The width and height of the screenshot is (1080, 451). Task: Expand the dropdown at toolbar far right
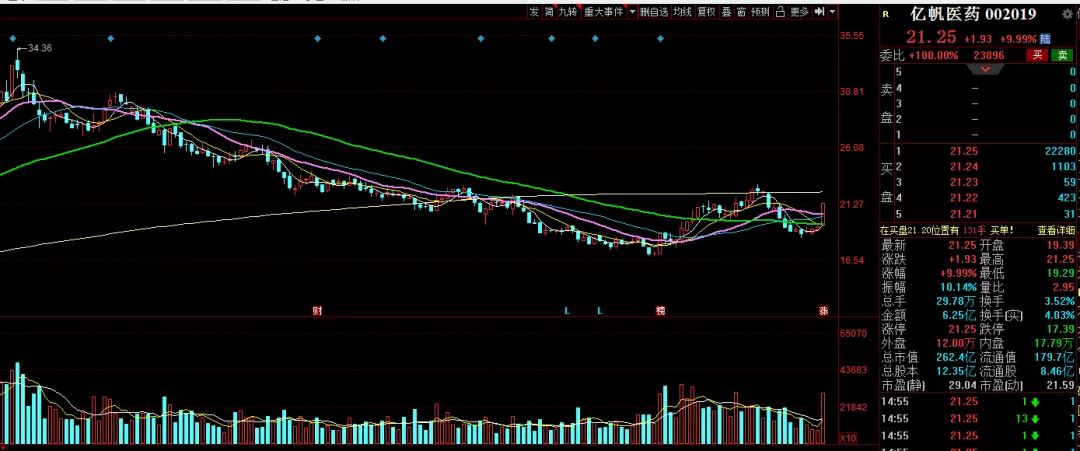832,12
